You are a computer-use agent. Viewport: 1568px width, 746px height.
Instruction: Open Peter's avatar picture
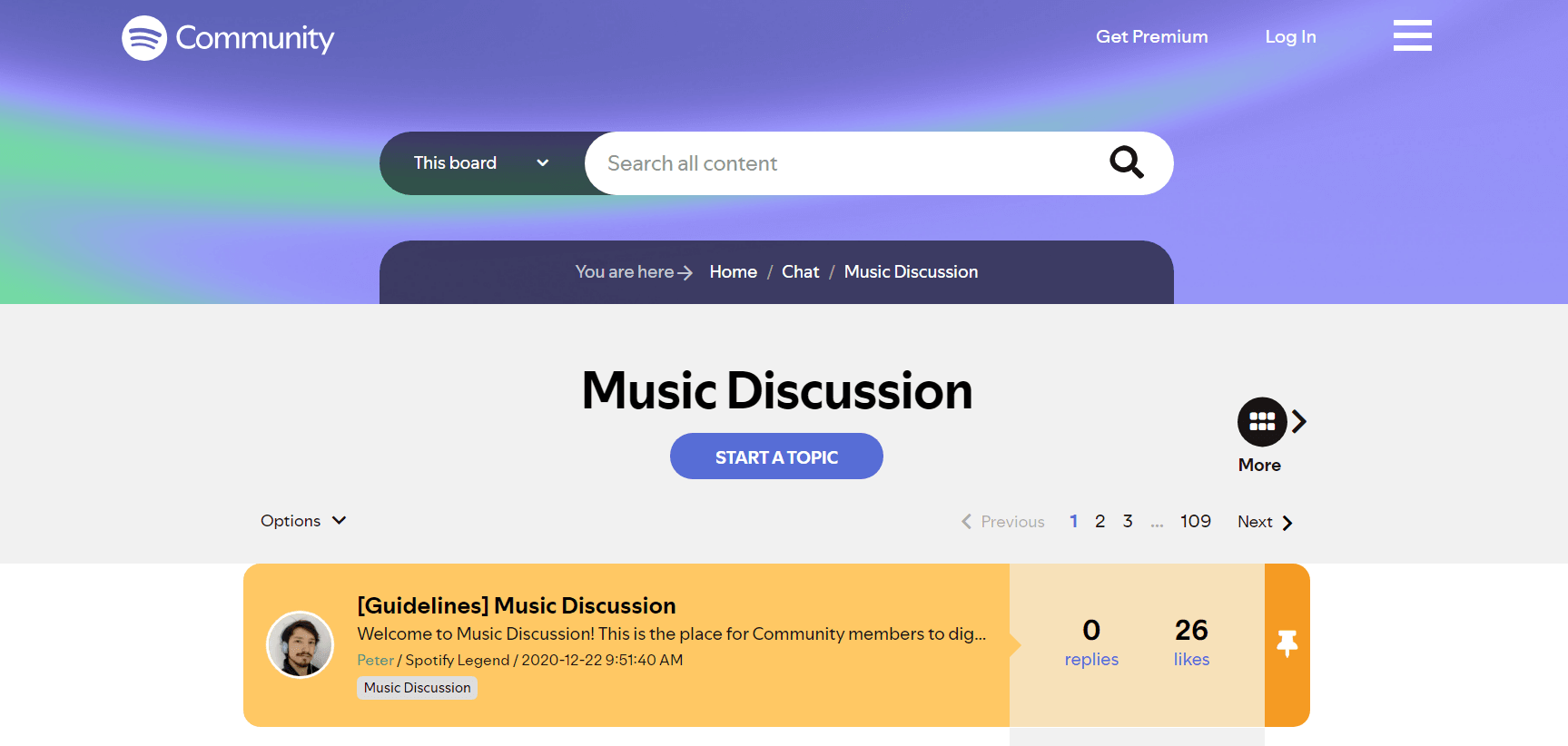300,644
